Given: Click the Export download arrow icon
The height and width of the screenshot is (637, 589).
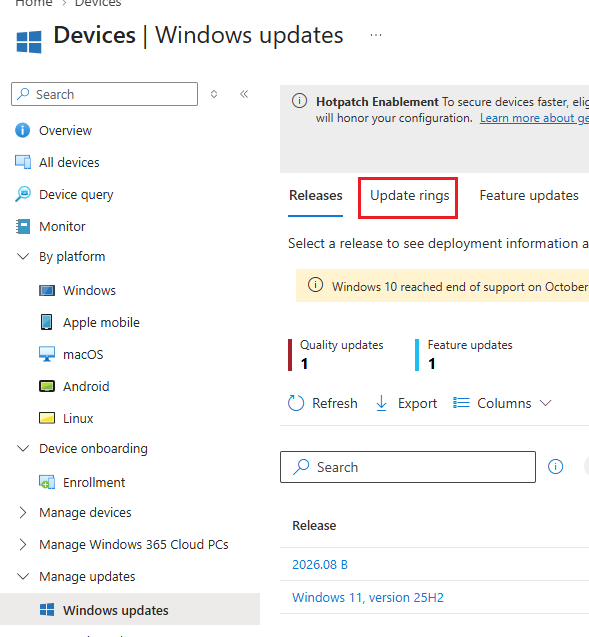Looking at the screenshot, I should (381, 403).
